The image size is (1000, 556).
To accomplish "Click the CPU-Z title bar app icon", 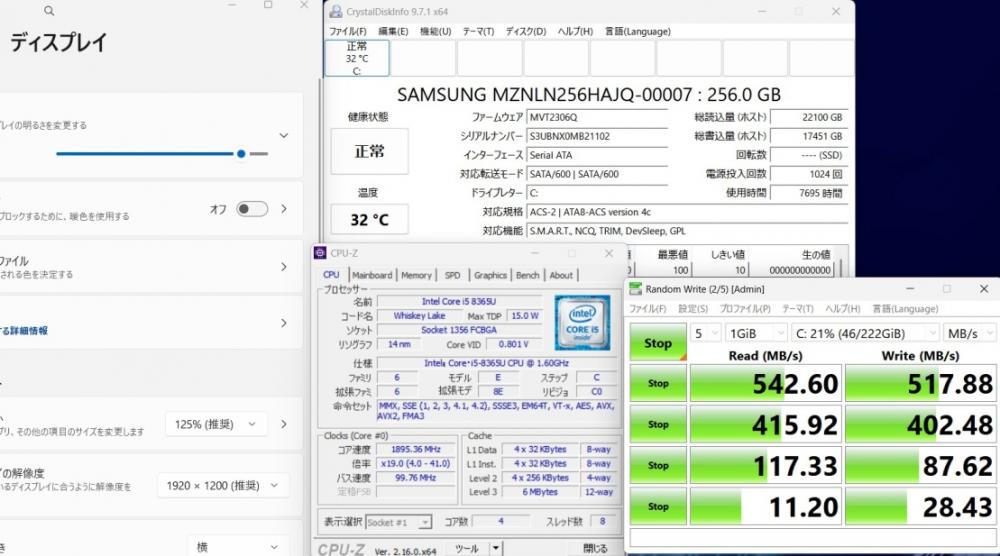I will coord(320,253).
